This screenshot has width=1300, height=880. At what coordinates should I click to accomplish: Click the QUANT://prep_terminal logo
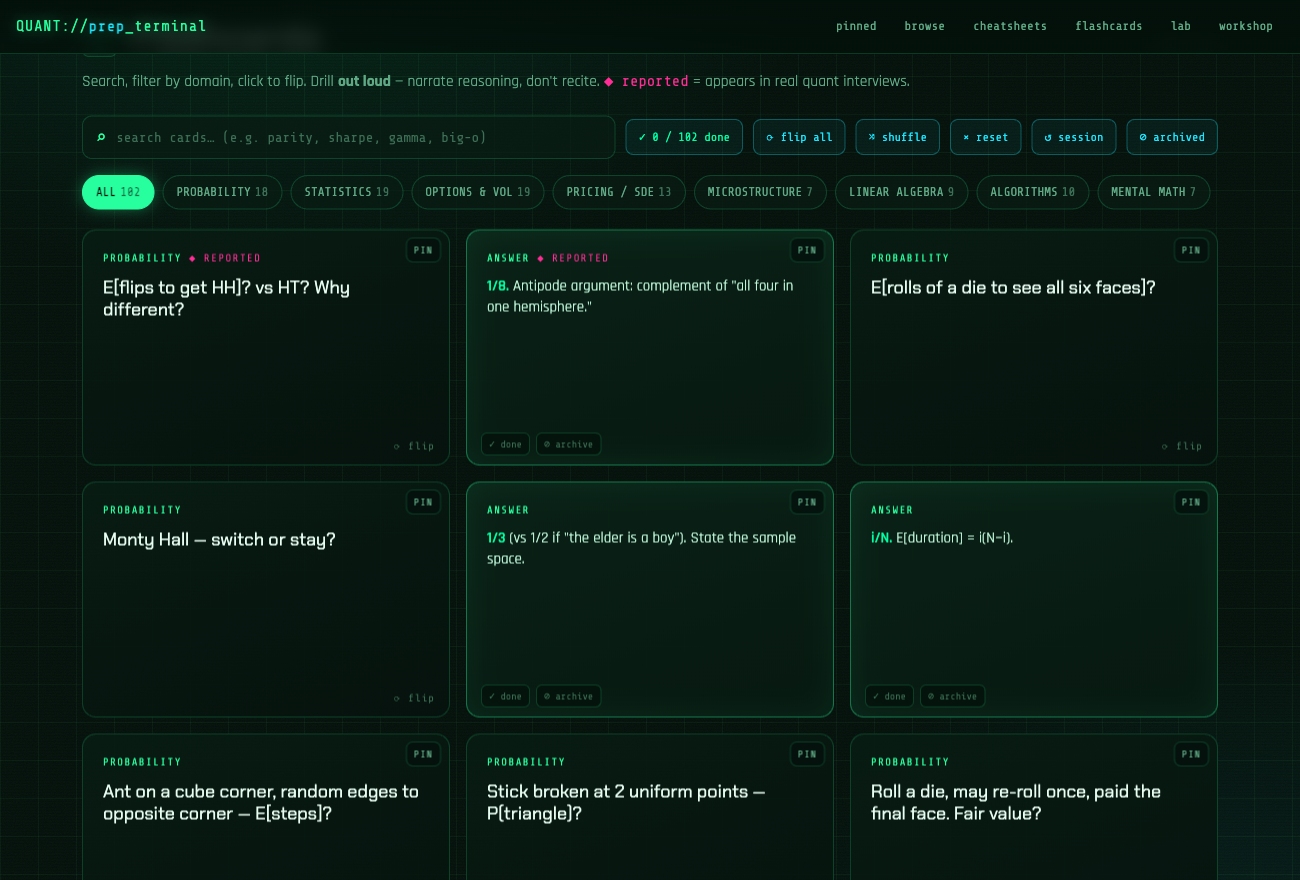[x=111, y=26]
